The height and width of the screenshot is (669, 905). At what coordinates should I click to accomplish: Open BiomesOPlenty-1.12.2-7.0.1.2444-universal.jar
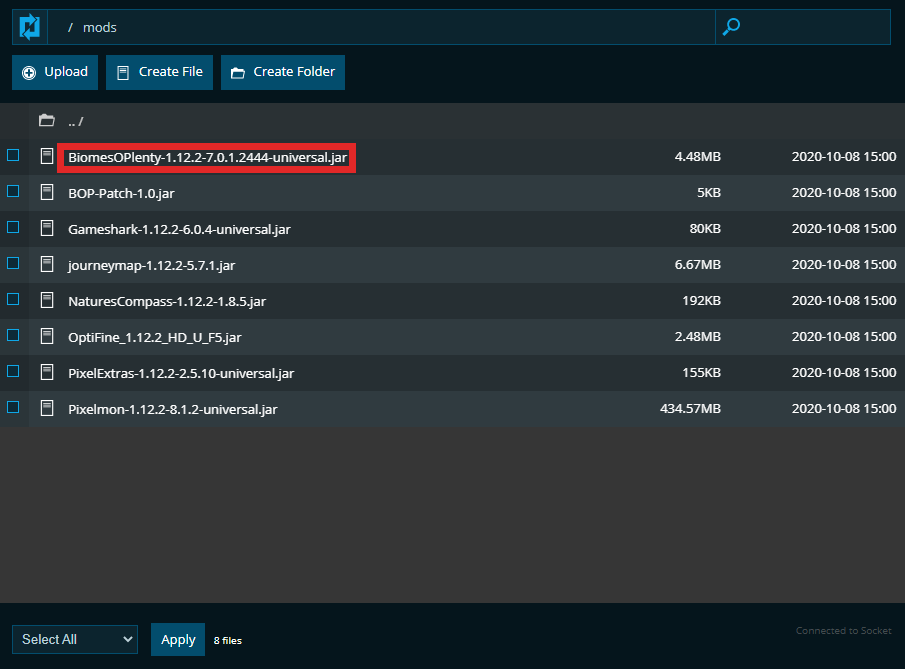[207, 158]
